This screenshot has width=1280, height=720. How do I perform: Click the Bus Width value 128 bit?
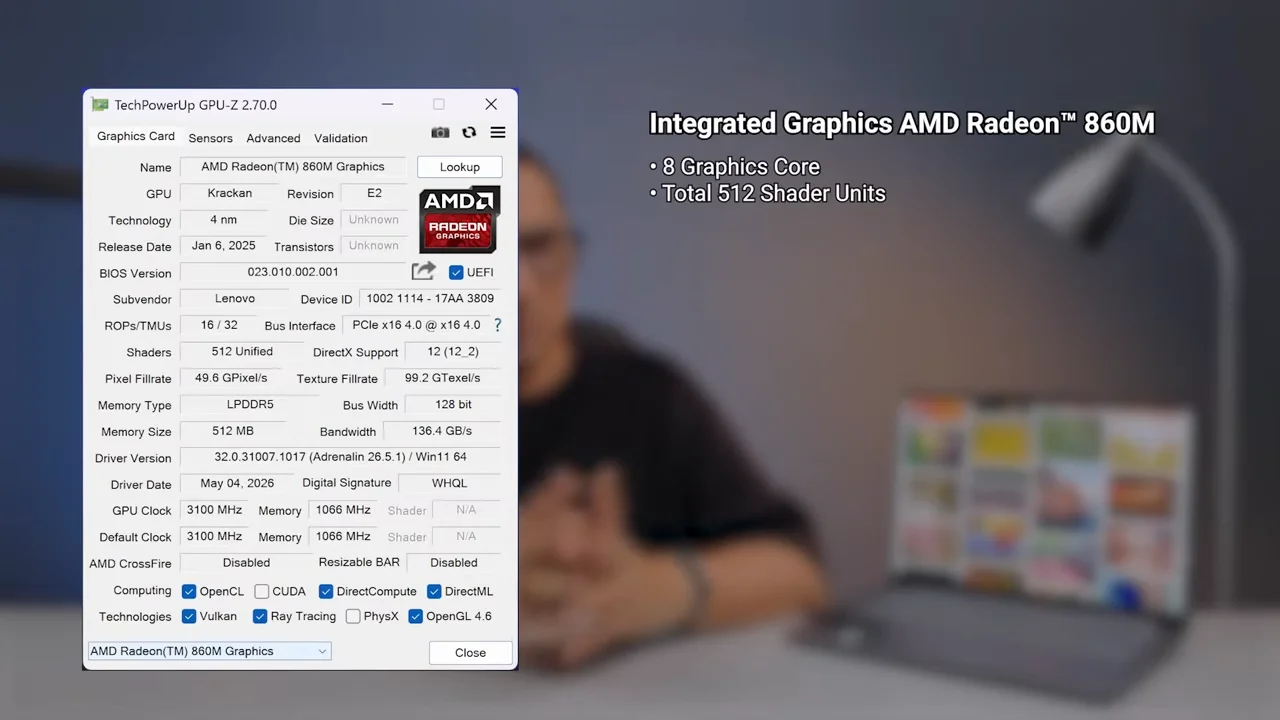(453, 405)
